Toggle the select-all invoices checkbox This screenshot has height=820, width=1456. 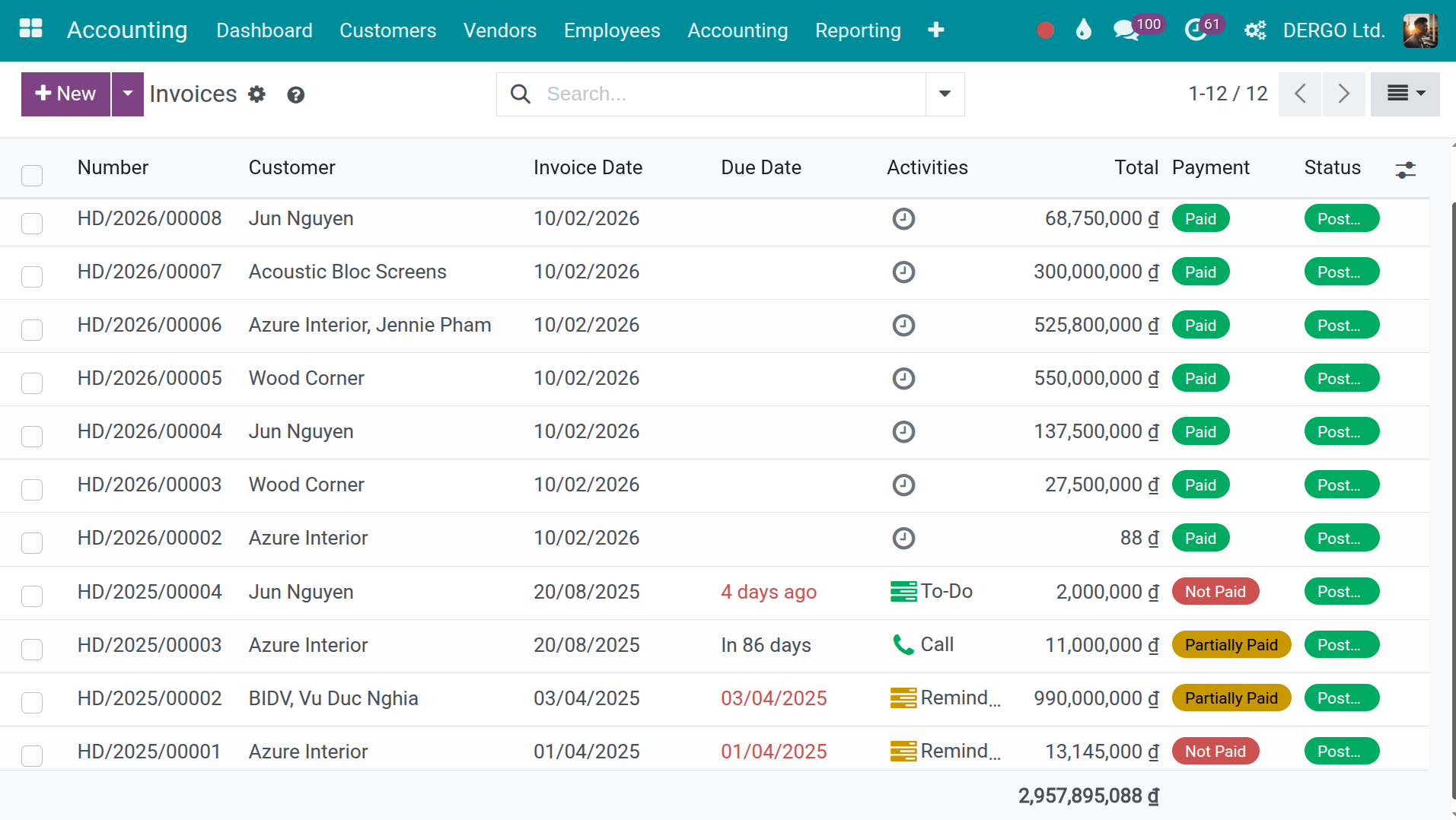[32, 175]
